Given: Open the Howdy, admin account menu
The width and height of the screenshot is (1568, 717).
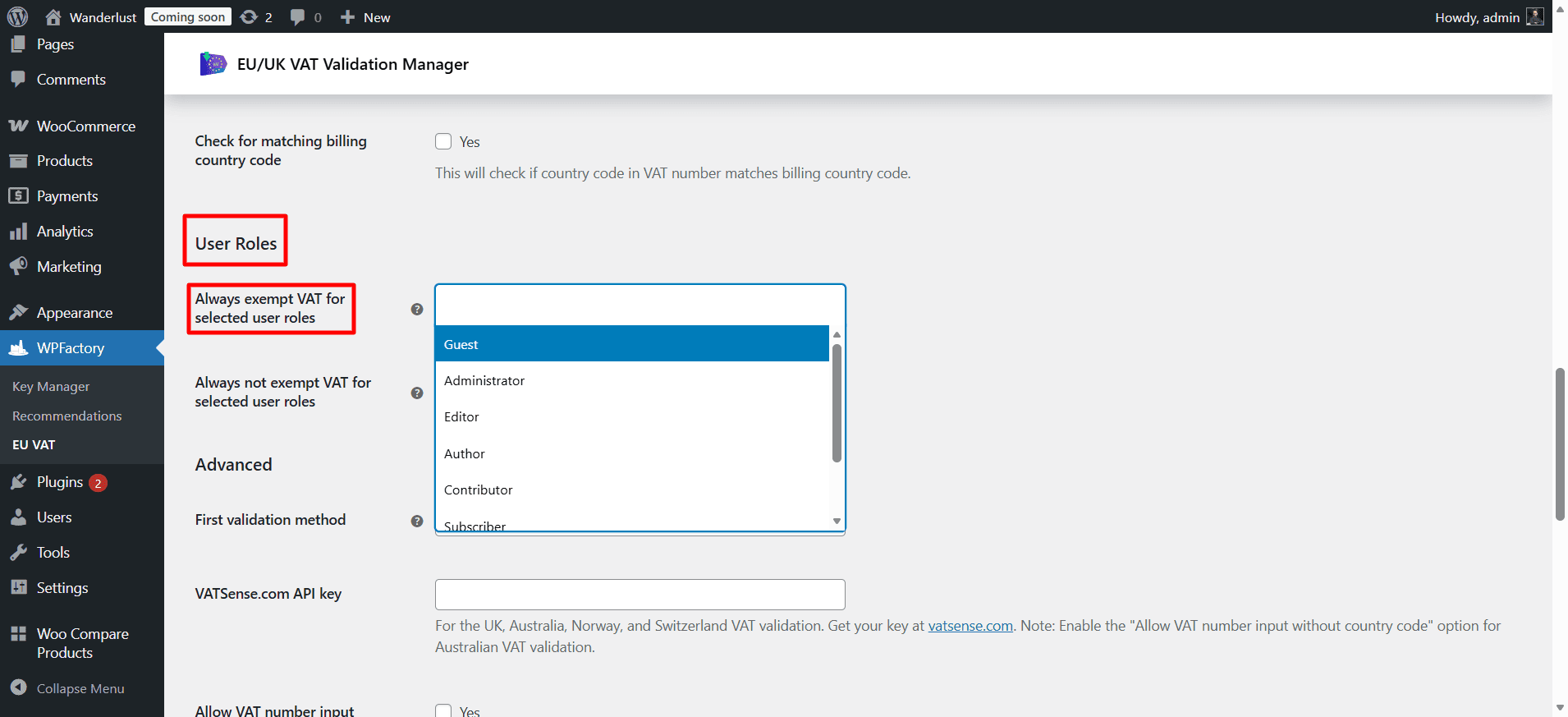Looking at the screenshot, I should [x=1489, y=17].
